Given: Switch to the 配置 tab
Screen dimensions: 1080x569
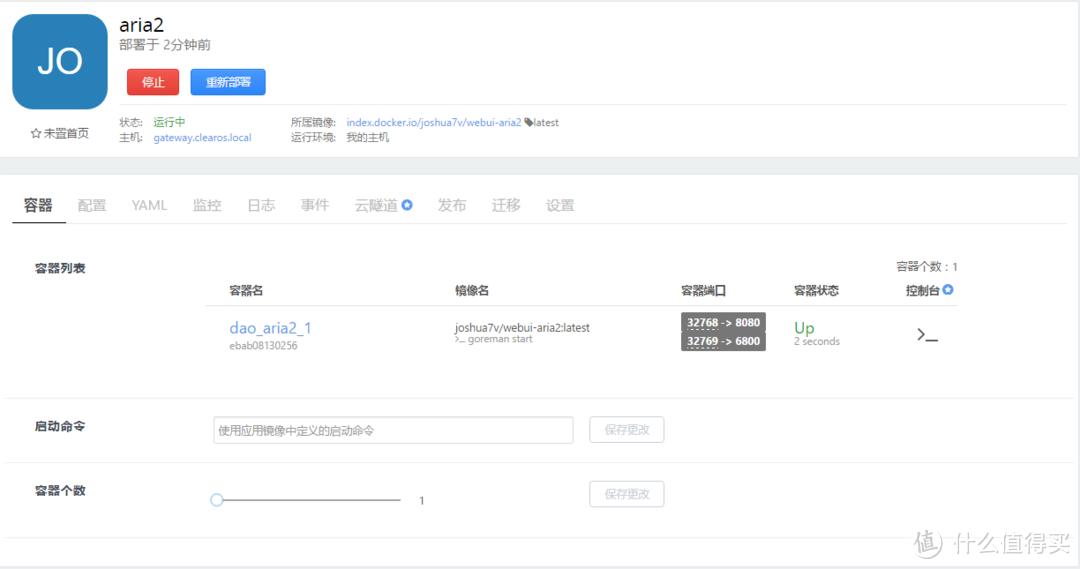Looking at the screenshot, I should [92, 205].
